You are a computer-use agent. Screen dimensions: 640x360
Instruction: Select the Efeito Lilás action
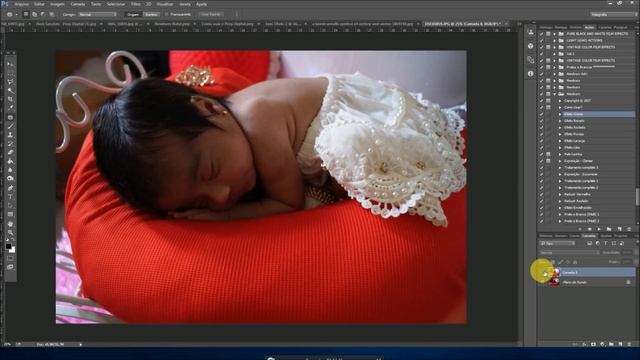(572, 147)
